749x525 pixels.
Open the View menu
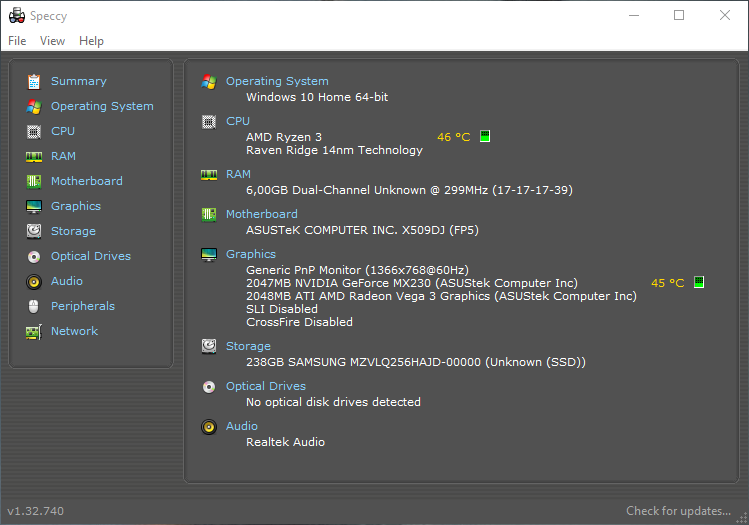pyautogui.click(x=52, y=41)
